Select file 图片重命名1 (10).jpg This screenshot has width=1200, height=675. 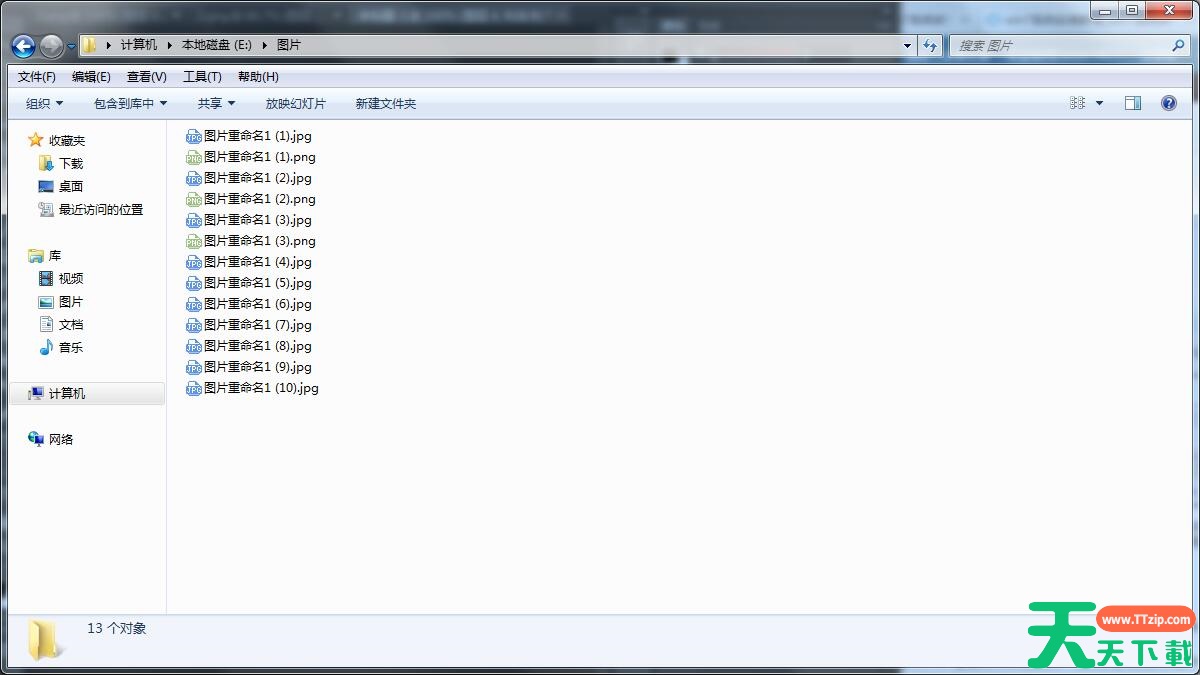click(x=253, y=388)
